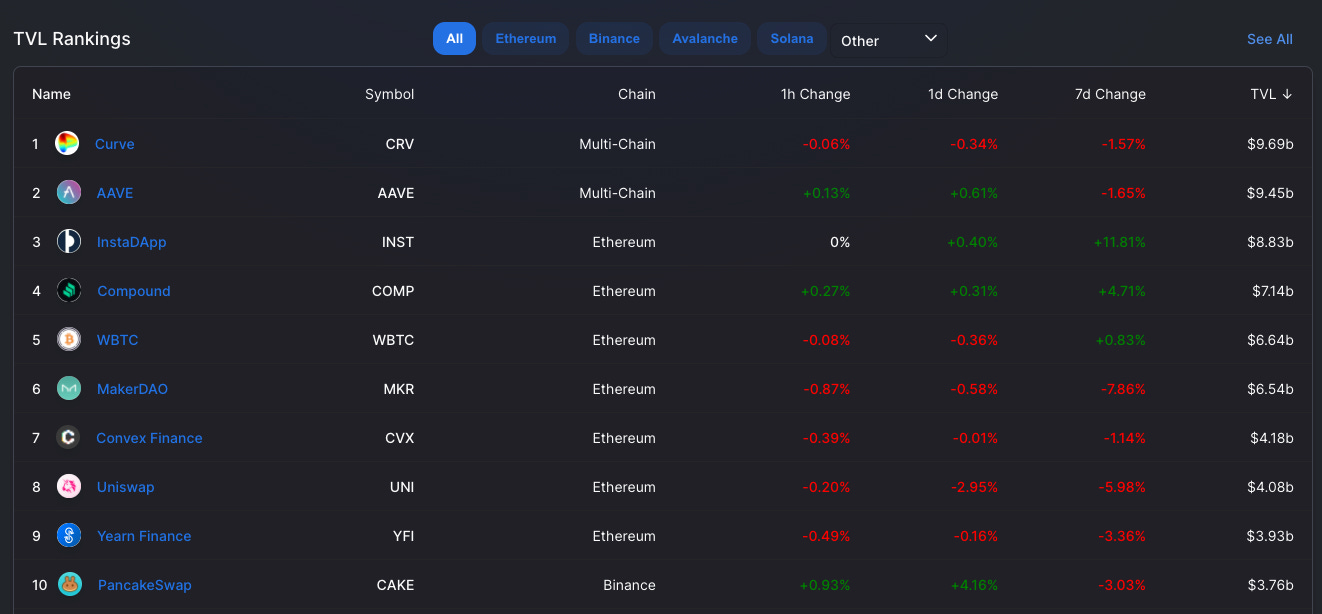Click the $3.76b TVL value

point(1270,585)
